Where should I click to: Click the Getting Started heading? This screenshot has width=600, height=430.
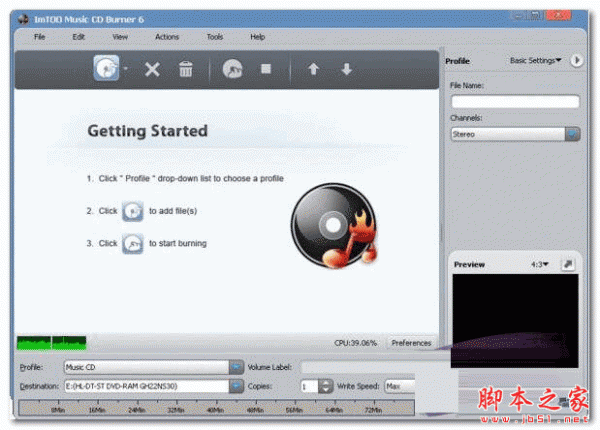[x=147, y=131]
